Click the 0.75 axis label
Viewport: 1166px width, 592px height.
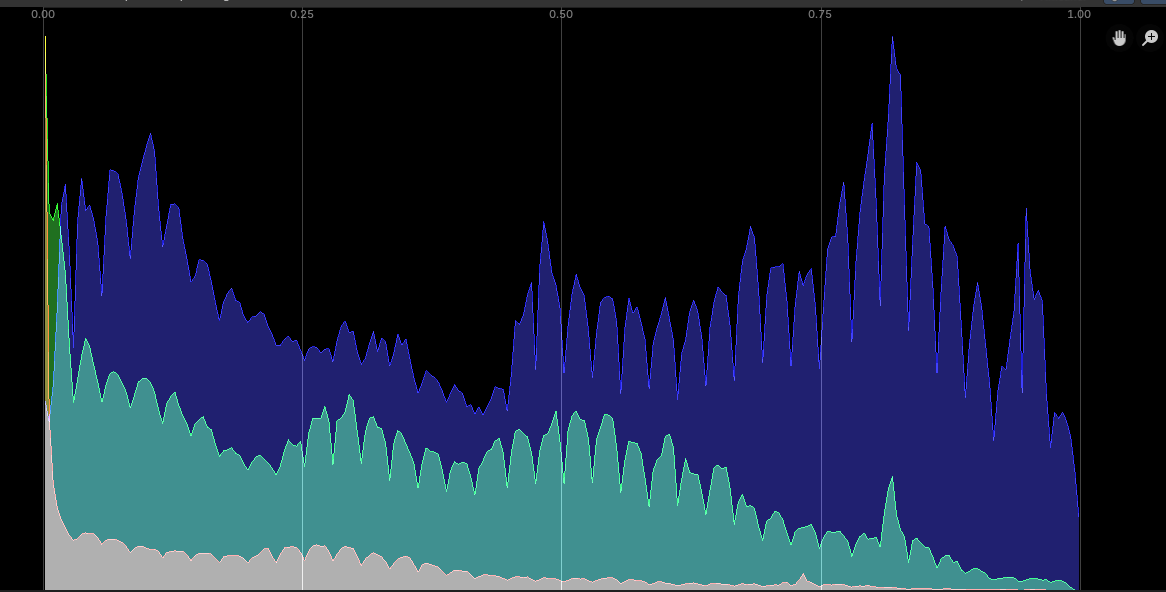pyautogui.click(x=820, y=14)
